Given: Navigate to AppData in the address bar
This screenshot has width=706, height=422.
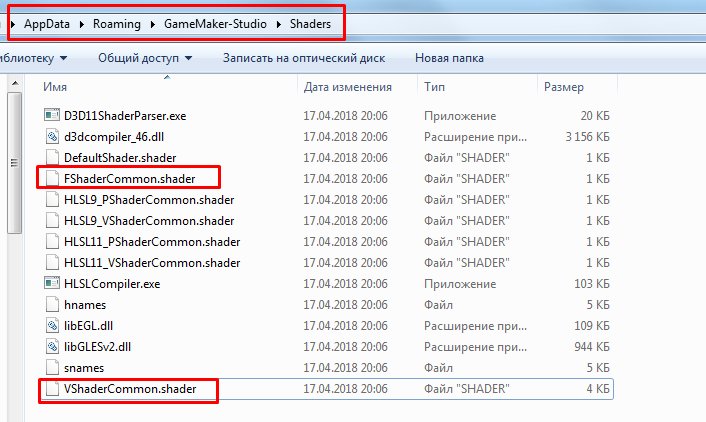Looking at the screenshot, I should 47,24.
